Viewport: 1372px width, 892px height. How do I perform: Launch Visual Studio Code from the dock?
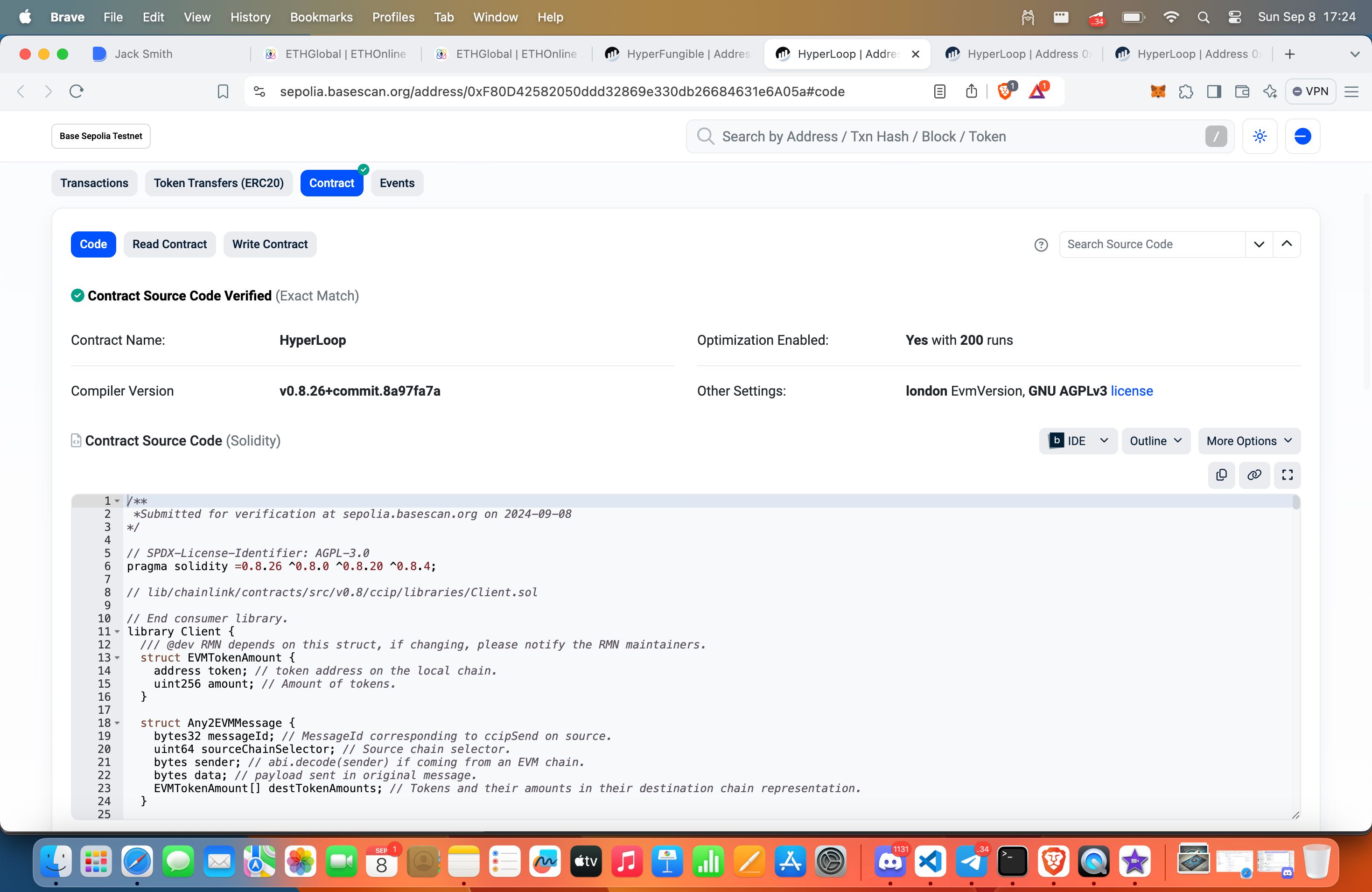pyautogui.click(x=931, y=862)
